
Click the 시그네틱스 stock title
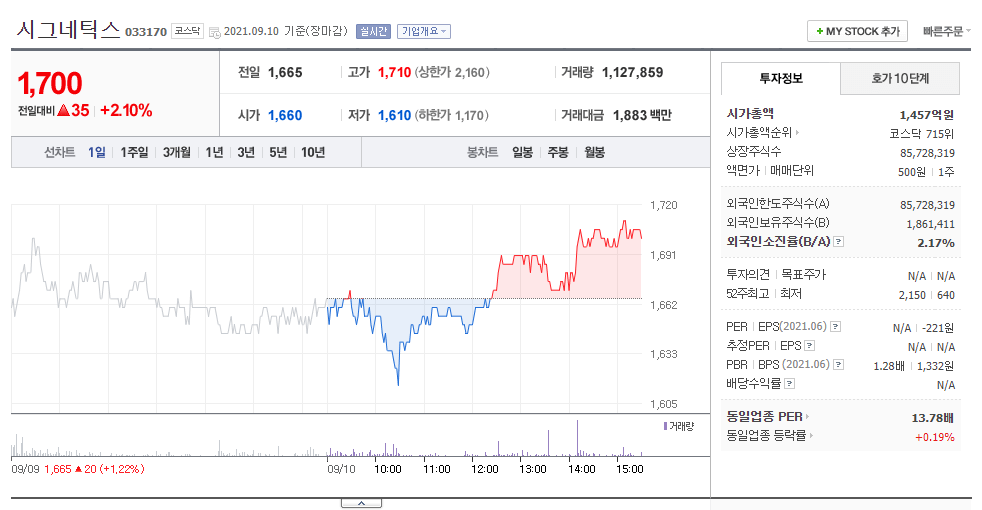[x=68, y=29]
